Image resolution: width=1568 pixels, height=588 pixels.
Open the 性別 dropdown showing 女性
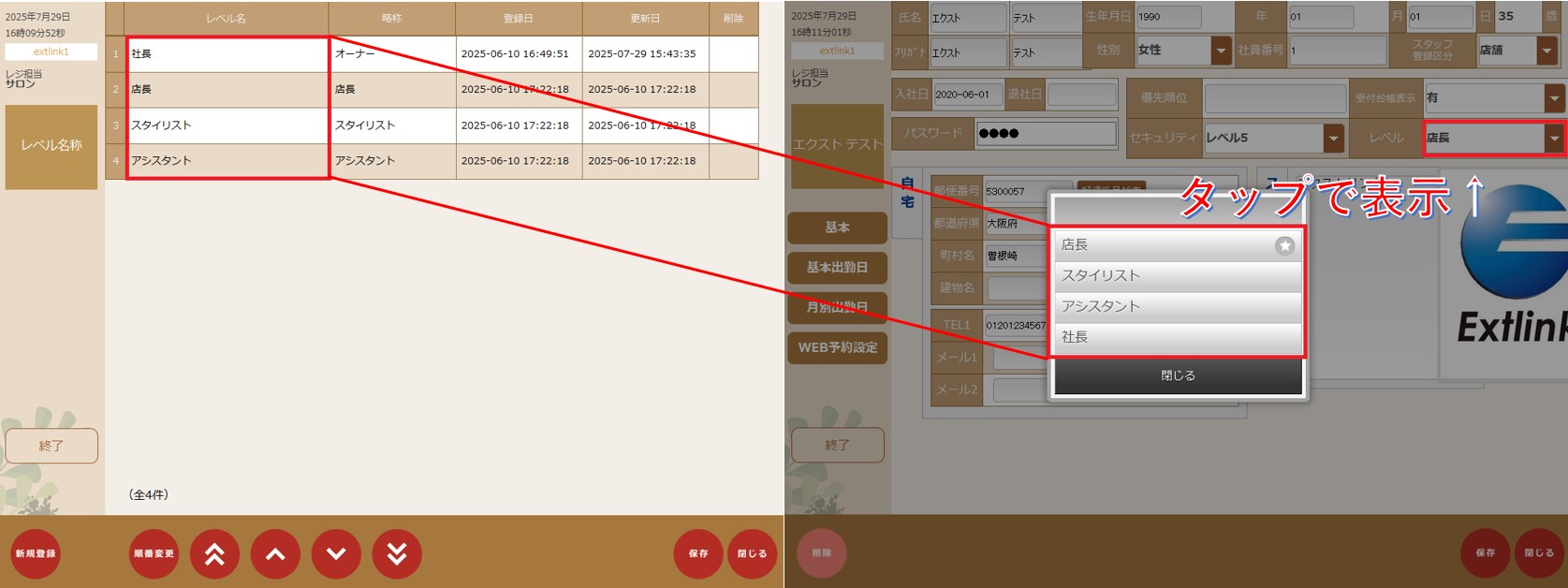point(1183,51)
